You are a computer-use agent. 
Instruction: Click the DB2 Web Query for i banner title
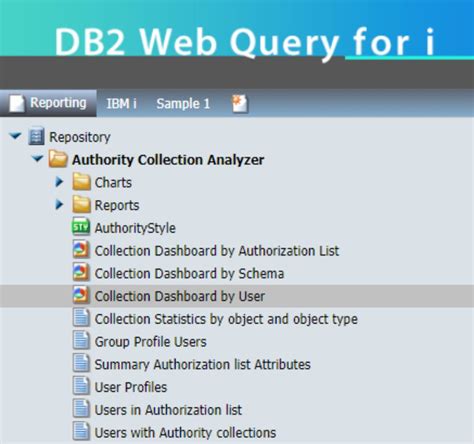(x=245, y=43)
